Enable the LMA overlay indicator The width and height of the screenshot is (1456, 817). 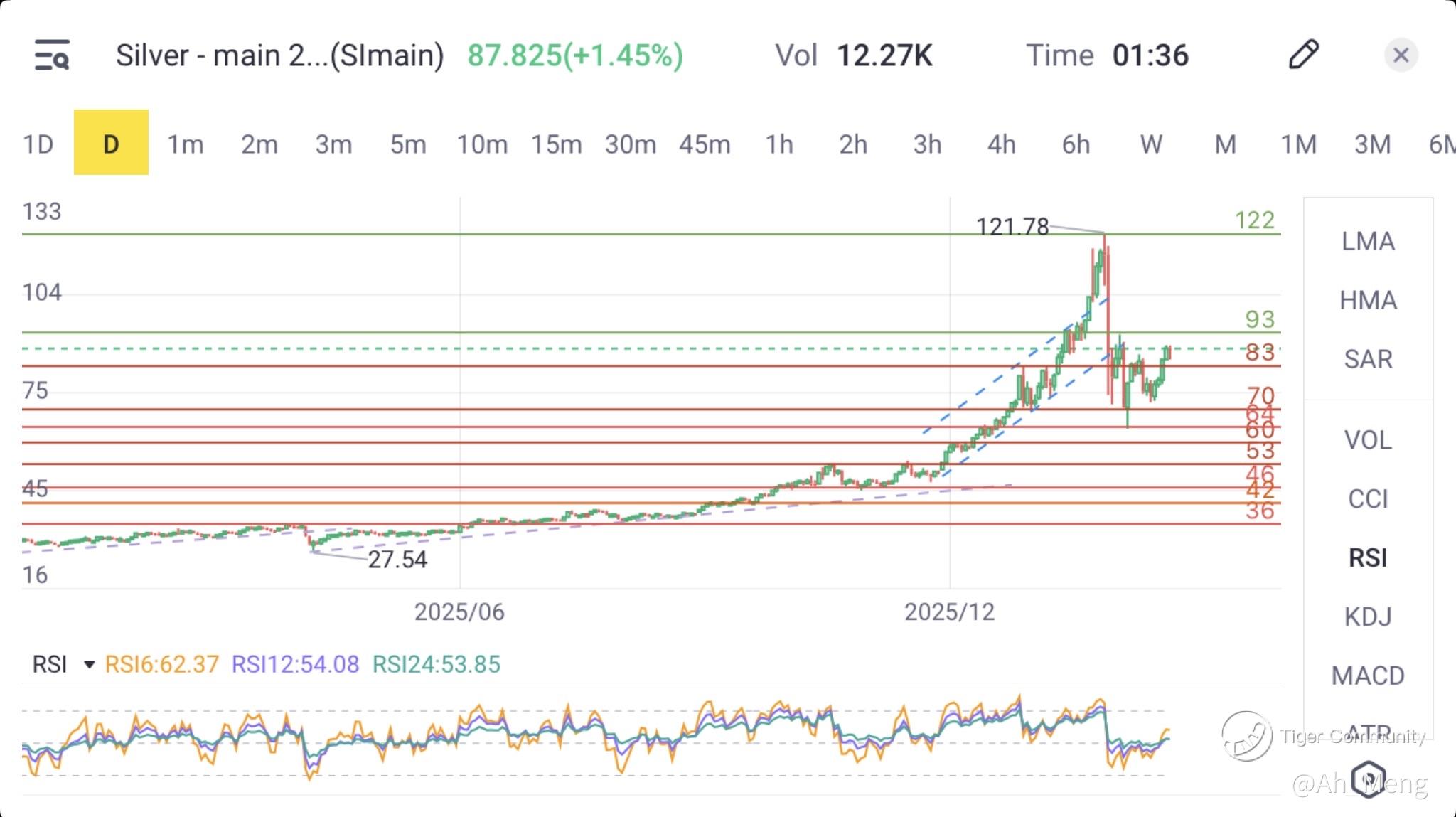1368,242
